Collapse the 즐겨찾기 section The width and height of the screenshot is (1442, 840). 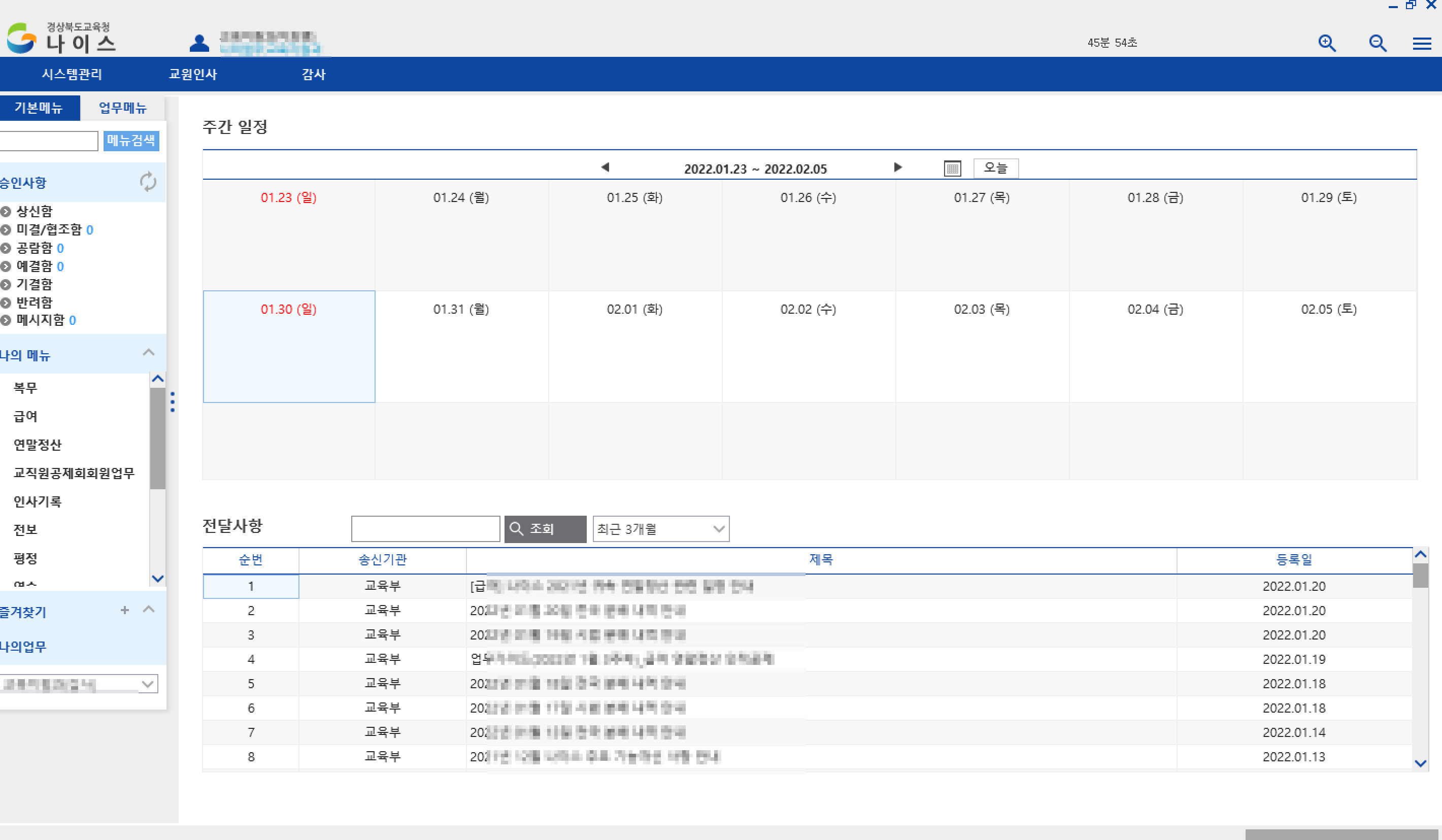tap(149, 609)
